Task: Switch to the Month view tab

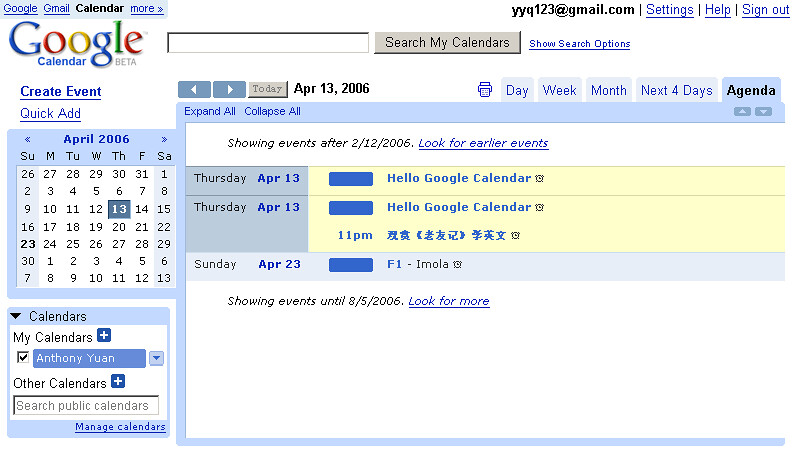Action: point(609,90)
